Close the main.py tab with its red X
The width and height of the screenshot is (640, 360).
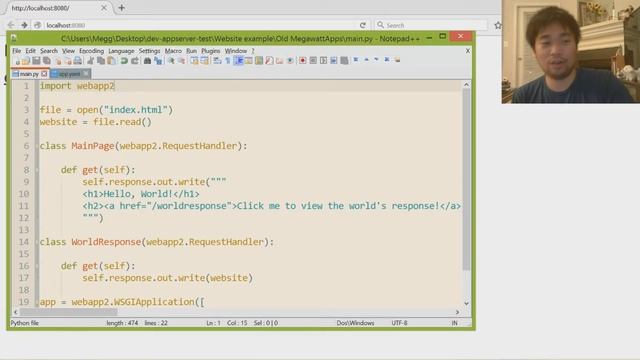[44, 74]
